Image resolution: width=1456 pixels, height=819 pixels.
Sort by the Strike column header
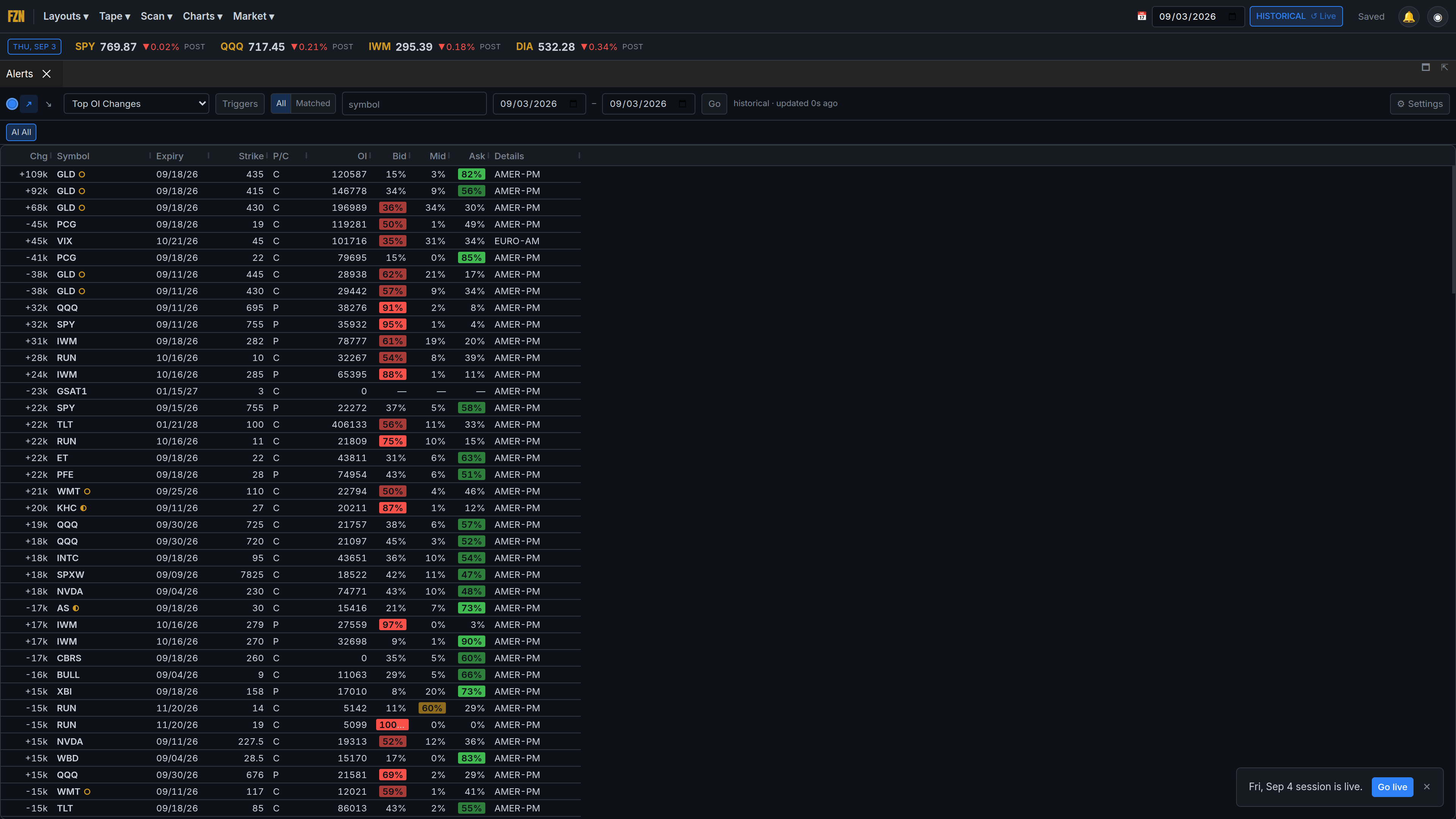click(x=251, y=156)
